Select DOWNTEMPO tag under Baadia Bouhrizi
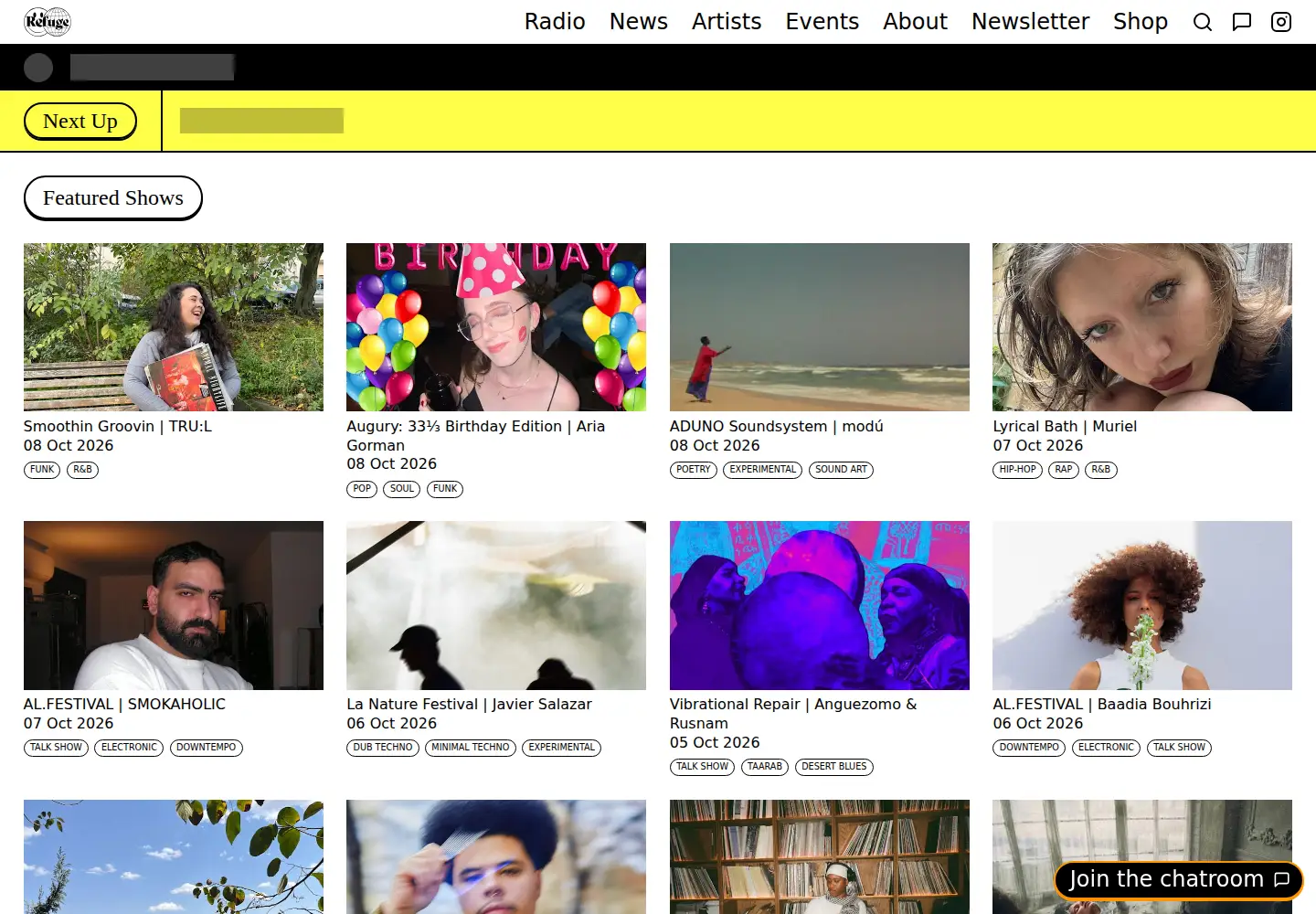1316x914 pixels. (x=1029, y=748)
